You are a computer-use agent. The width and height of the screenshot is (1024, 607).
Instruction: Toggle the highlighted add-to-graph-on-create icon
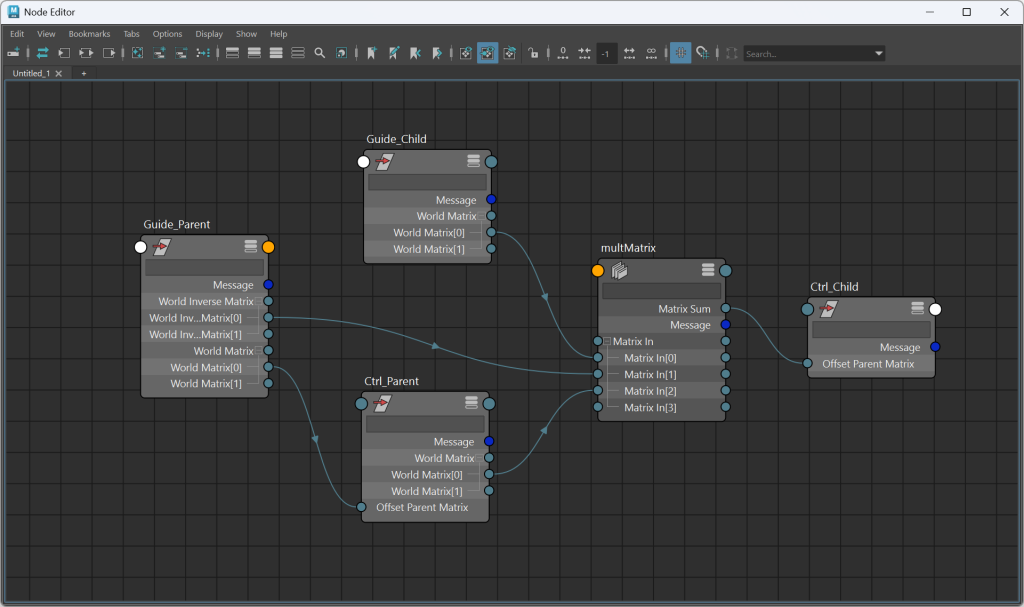pos(487,53)
